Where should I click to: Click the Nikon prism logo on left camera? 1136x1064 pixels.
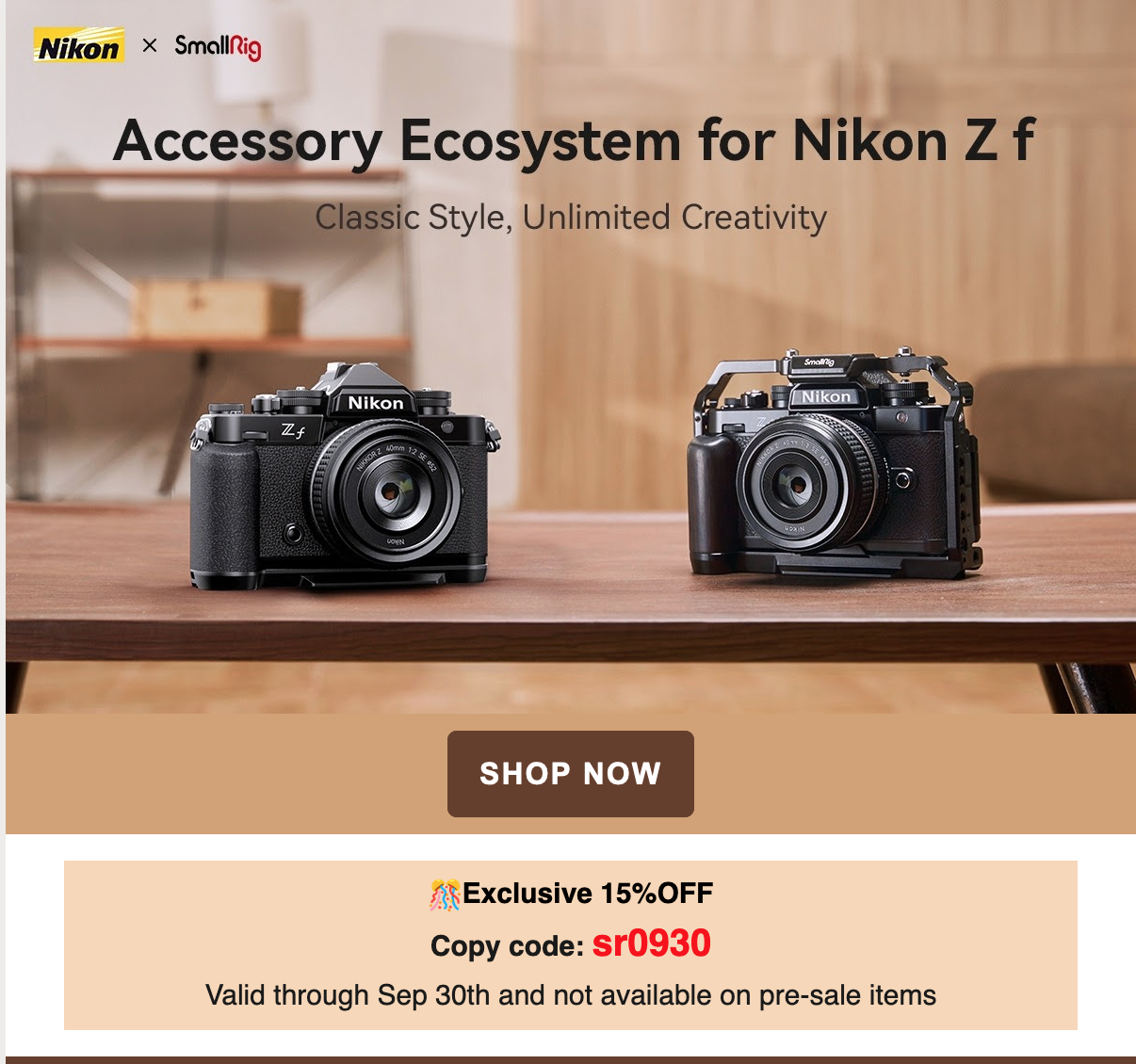coord(376,403)
